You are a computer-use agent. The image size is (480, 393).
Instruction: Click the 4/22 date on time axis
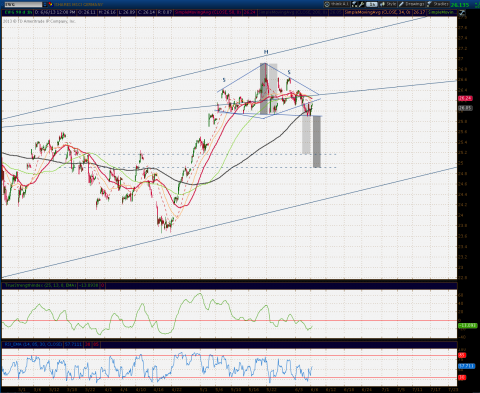click(x=176, y=389)
